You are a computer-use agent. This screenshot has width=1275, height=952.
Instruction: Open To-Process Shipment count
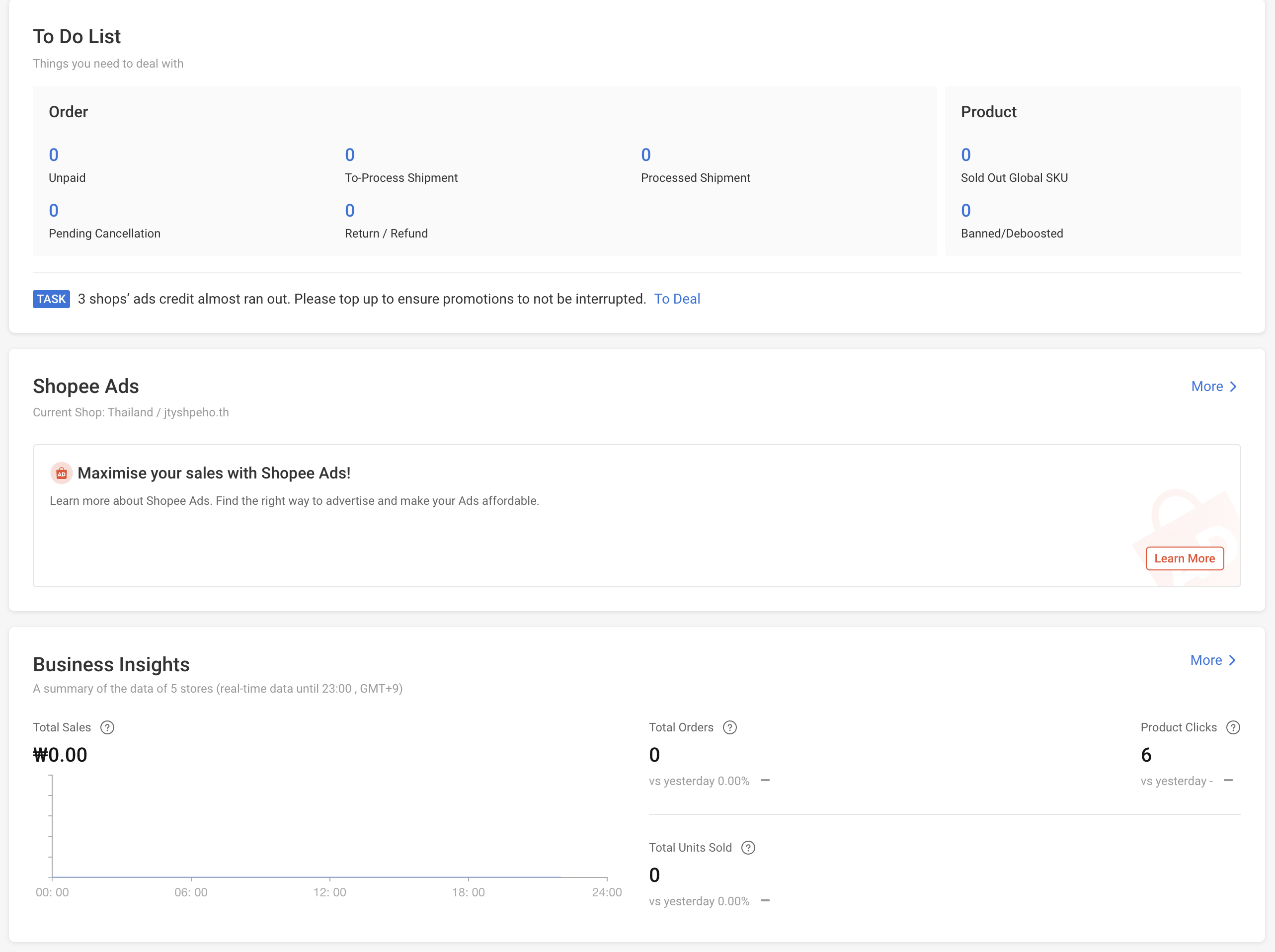tap(350, 155)
